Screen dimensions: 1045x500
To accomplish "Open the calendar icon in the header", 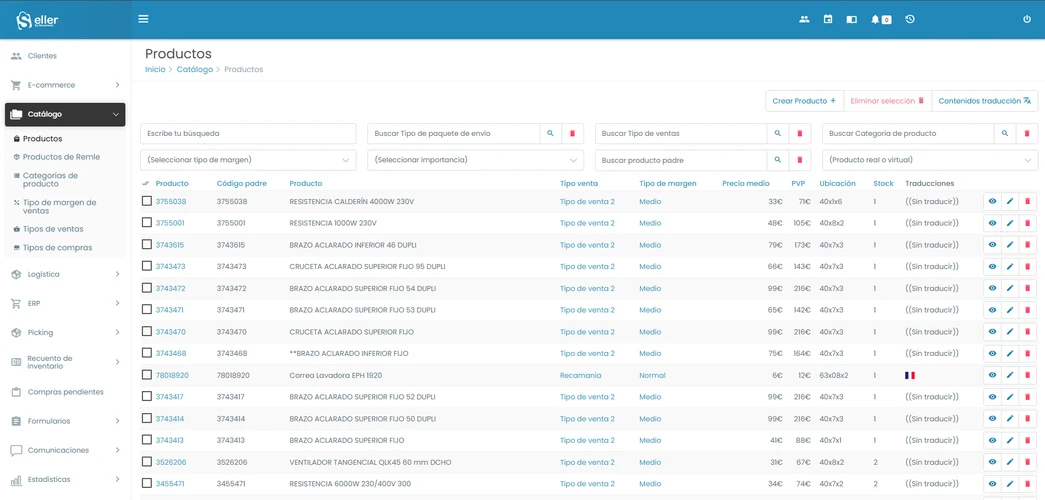I will 828,19.
